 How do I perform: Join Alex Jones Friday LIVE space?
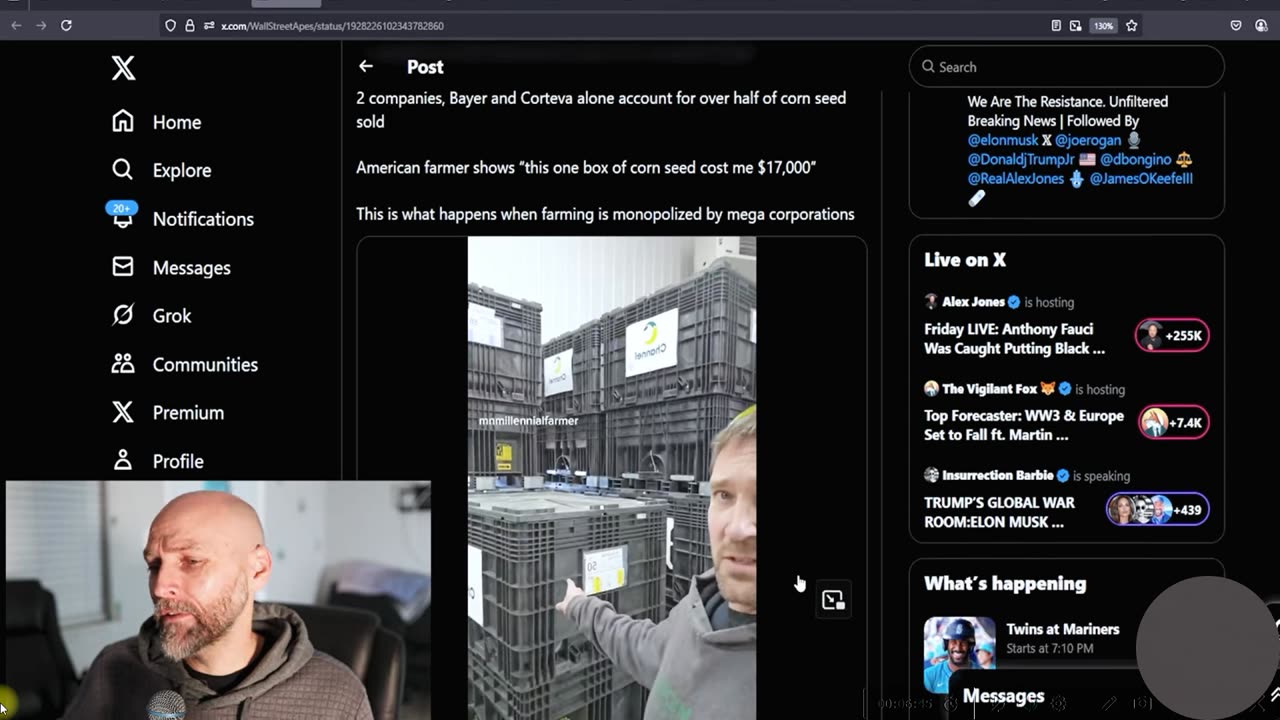click(x=1014, y=339)
